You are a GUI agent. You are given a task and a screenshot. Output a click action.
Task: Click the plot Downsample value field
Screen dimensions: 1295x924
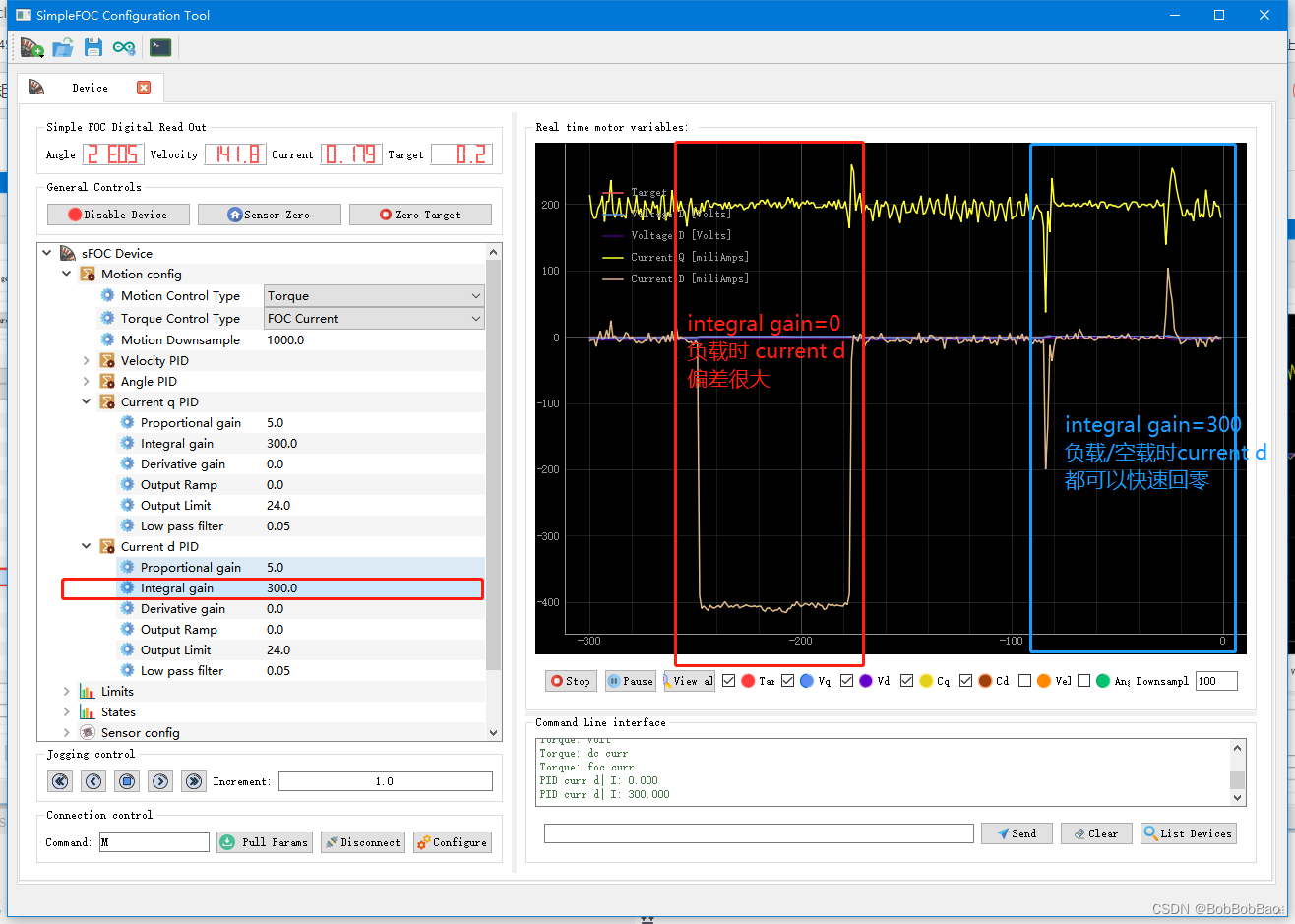point(1216,681)
